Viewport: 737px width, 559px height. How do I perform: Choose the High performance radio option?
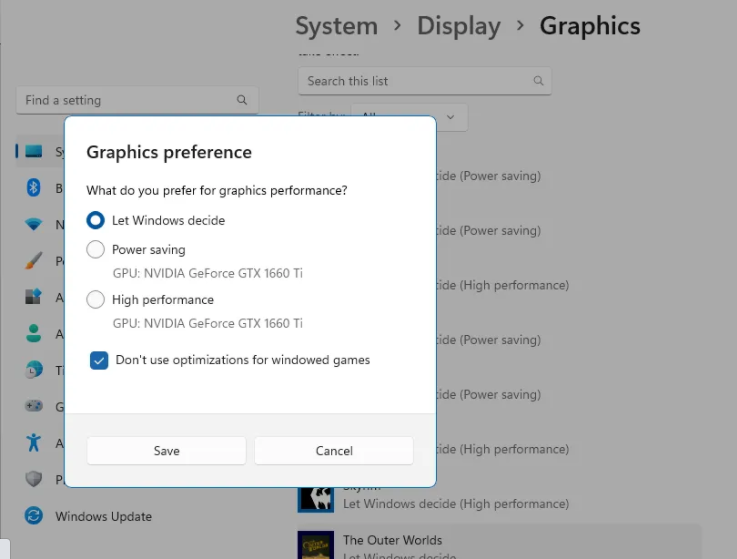(x=95, y=299)
